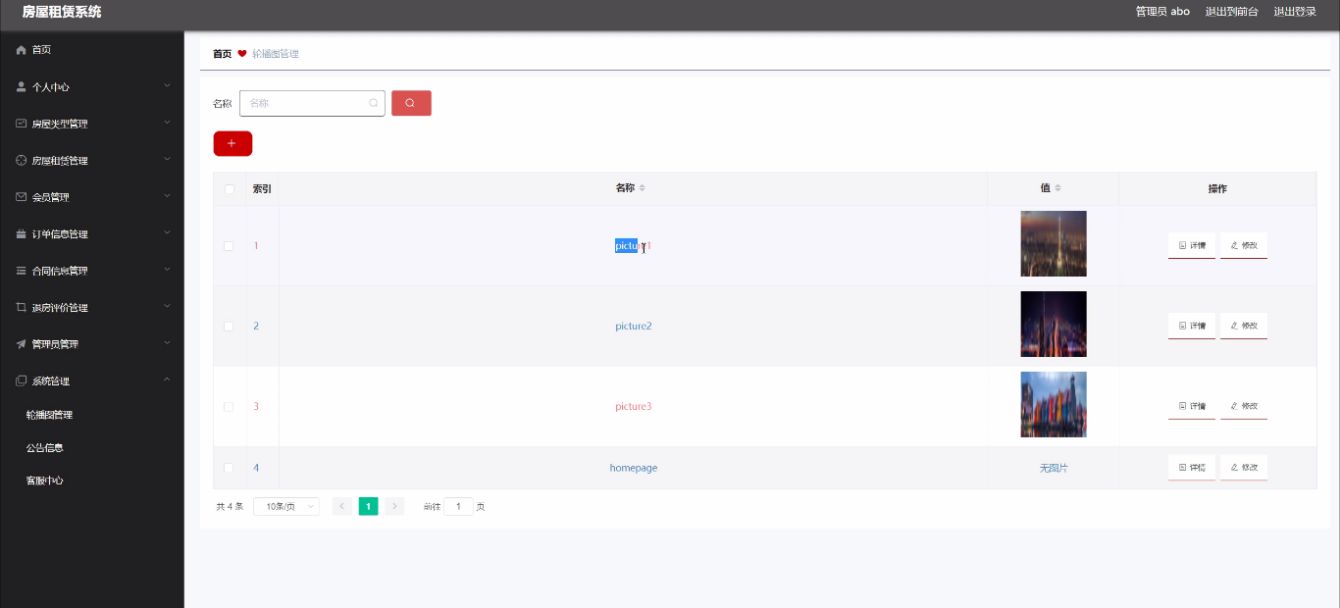Screen dimensions: 1340x608
Task: Check the homepage row checkbox
Action: (229, 468)
